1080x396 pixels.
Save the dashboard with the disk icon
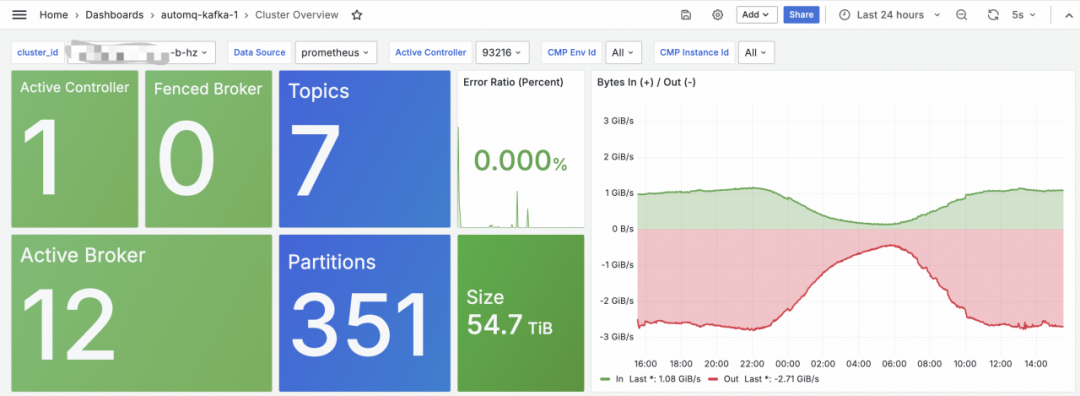coord(685,15)
